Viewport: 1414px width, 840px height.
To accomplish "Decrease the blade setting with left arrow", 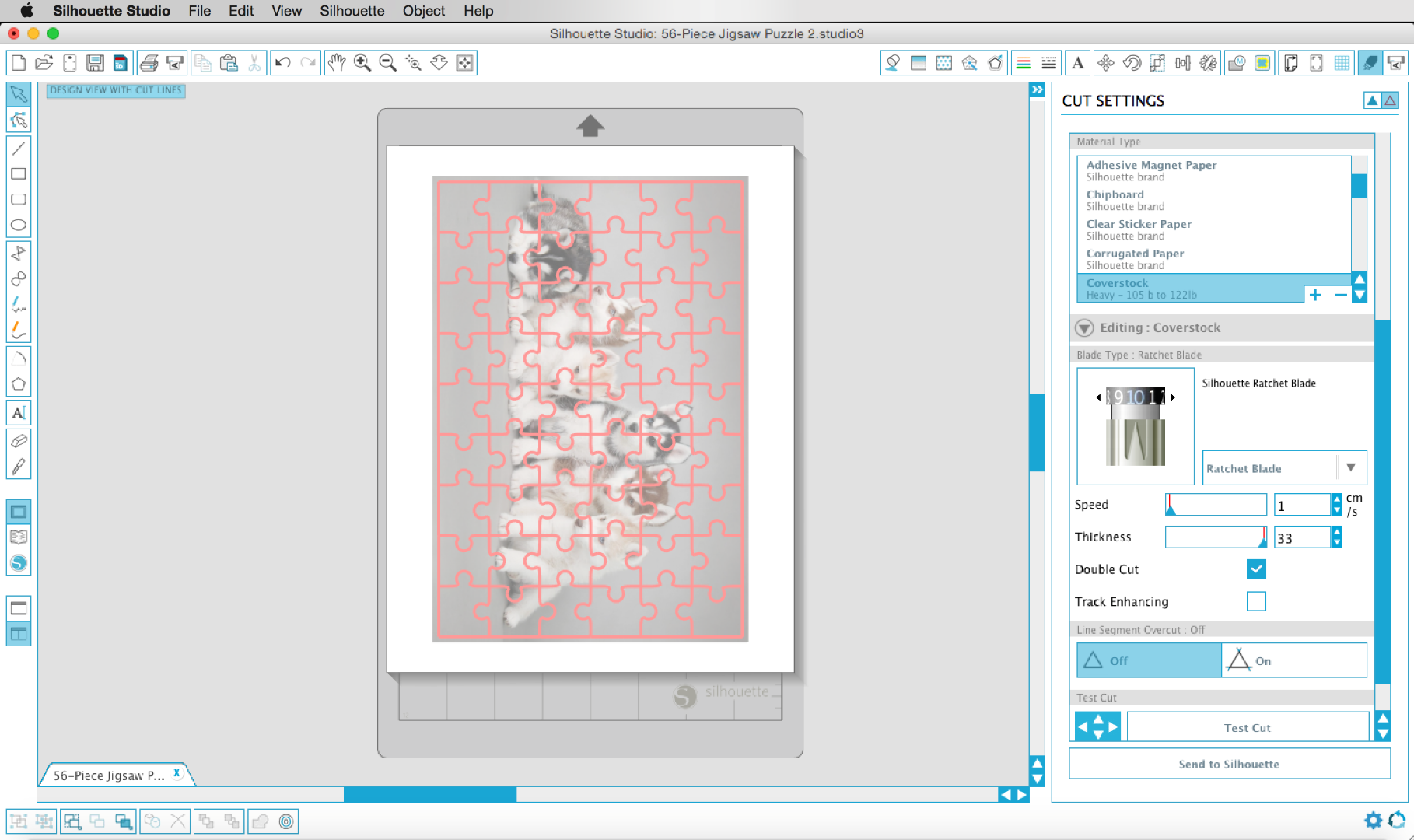I will coord(1098,397).
